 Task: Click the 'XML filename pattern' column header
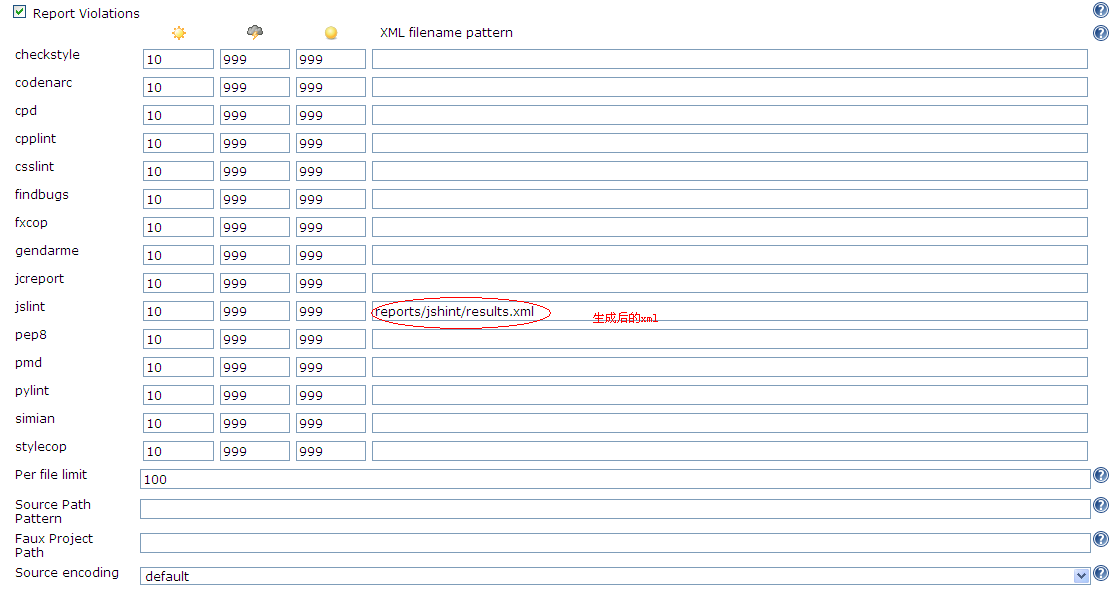446,33
